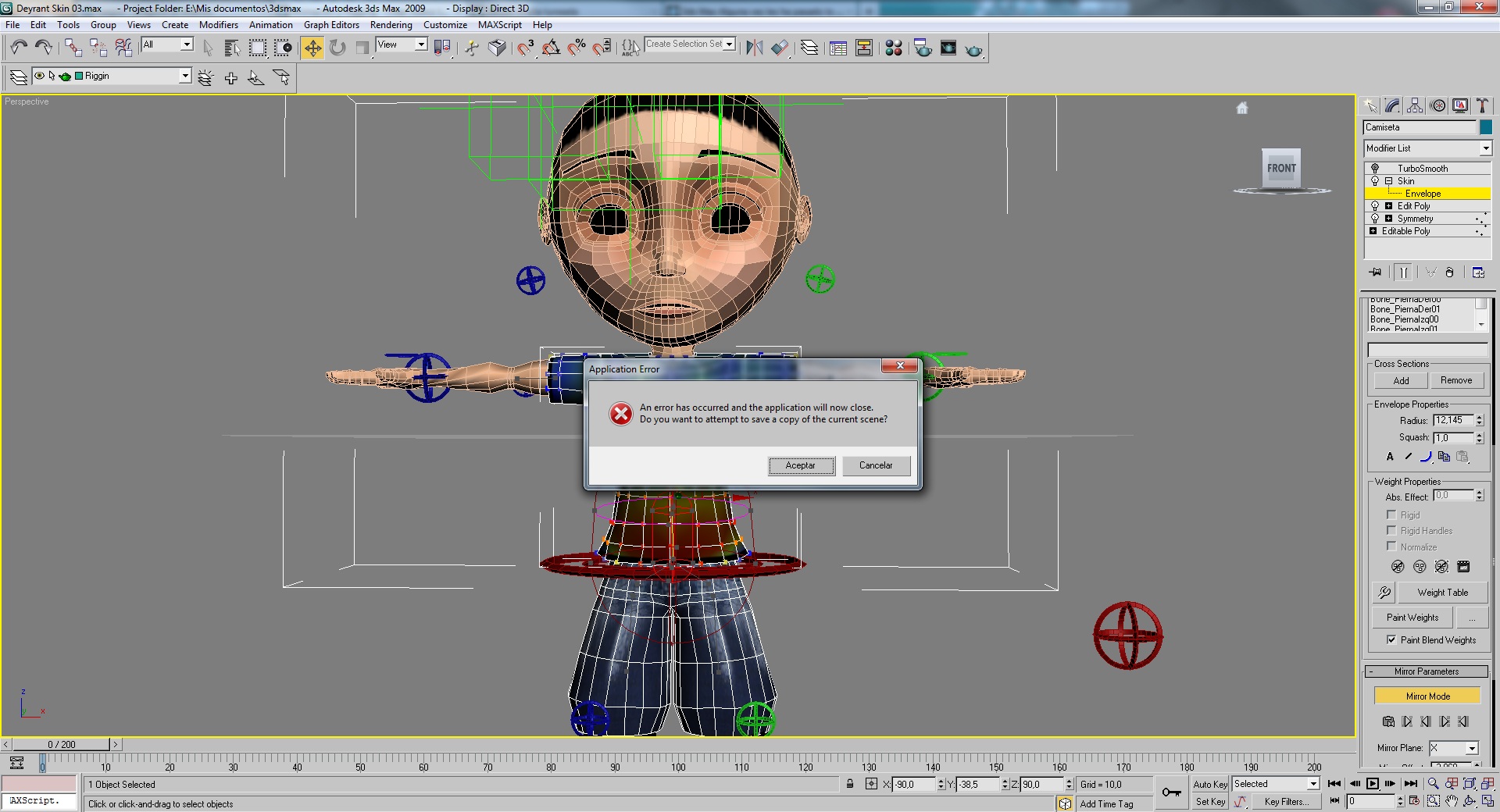
Task: Open the Utilities hammer tab
Action: pos(1482,105)
